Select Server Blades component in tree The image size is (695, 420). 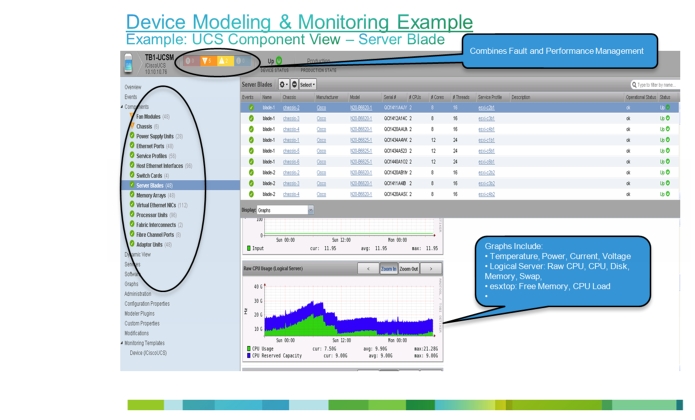click(x=150, y=185)
